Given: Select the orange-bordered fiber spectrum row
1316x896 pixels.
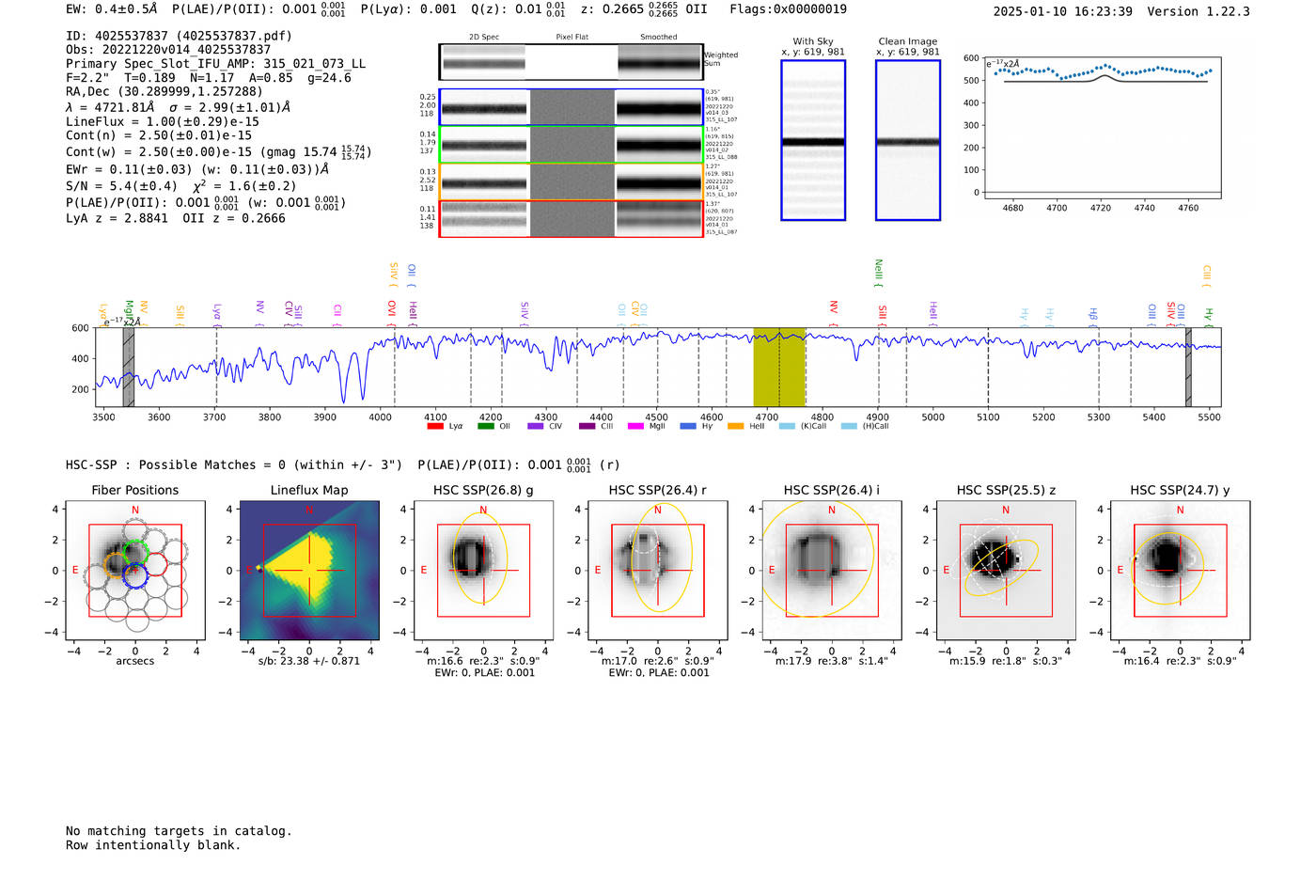Looking at the screenshot, I should point(572,181).
